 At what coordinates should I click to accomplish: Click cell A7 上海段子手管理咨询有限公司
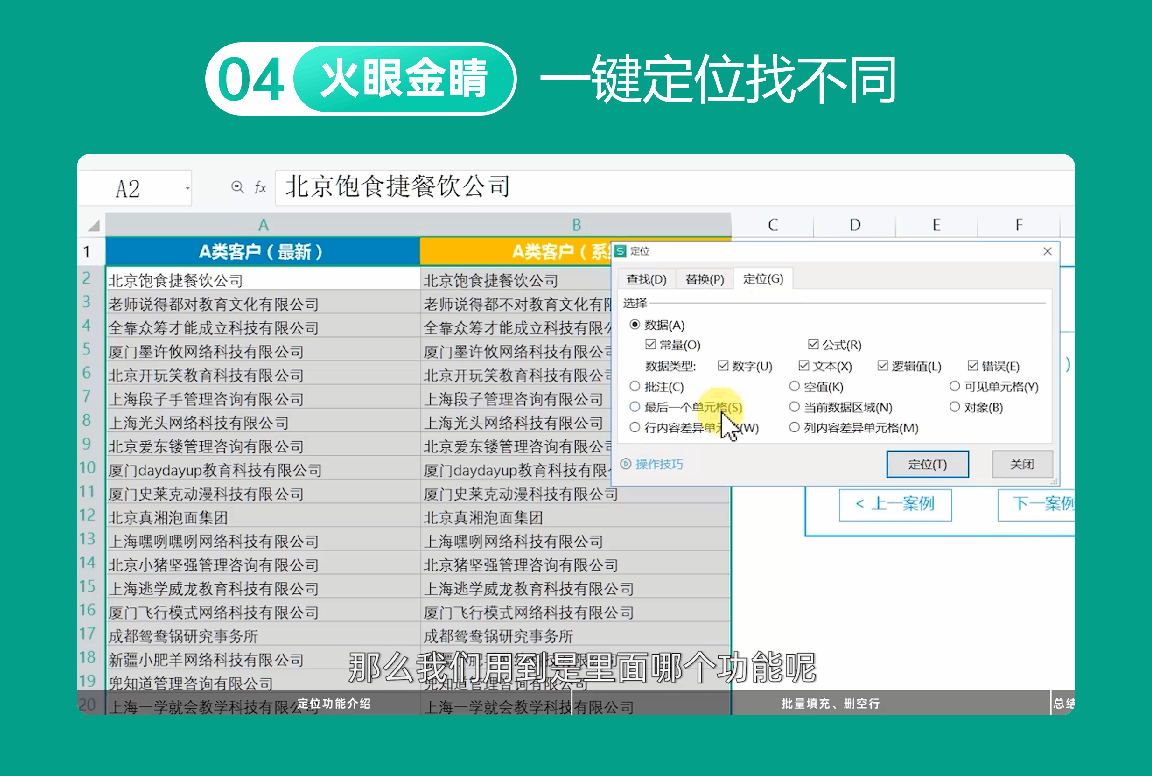tap(262, 398)
